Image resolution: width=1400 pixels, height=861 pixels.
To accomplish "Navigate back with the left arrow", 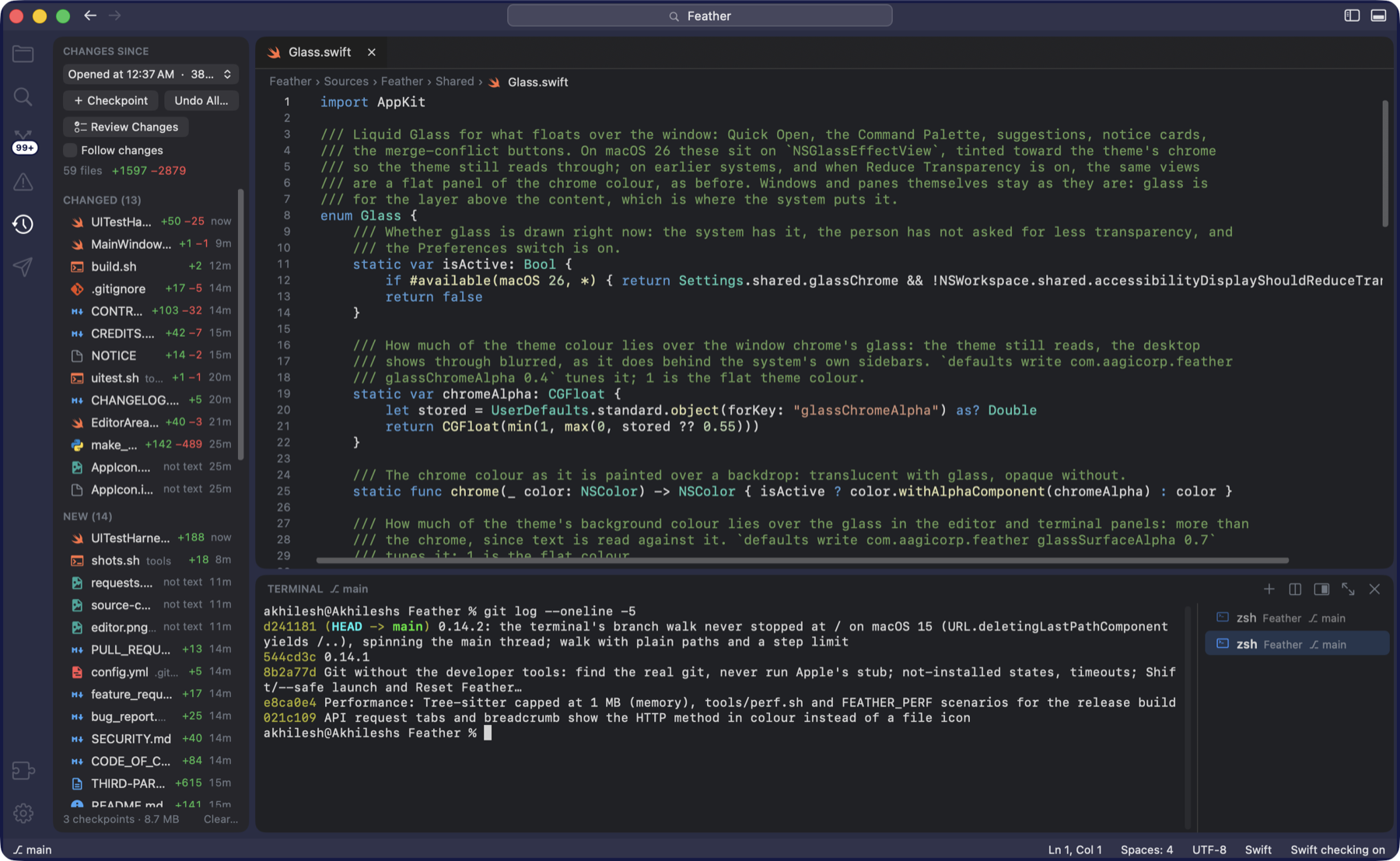I will coord(90,16).
